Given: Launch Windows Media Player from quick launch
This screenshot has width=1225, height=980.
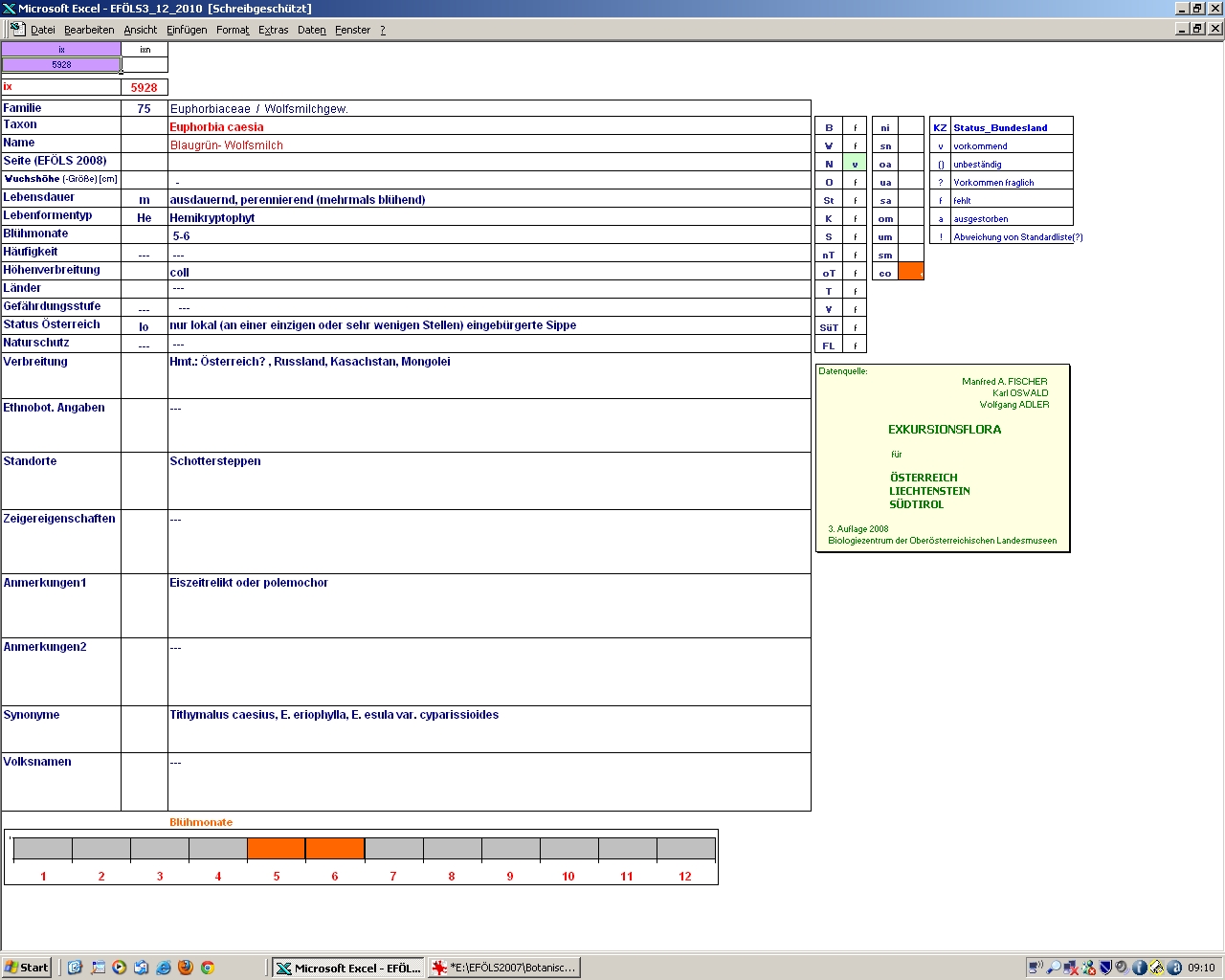Looking at the screenshot, I should 120,968.
